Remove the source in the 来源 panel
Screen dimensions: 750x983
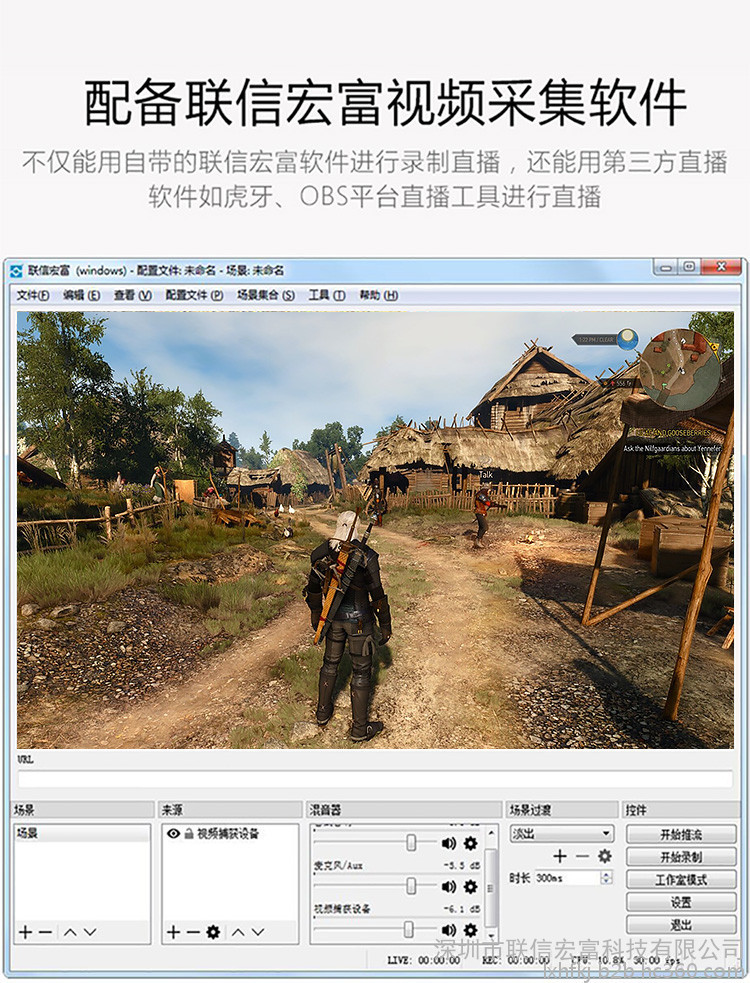point(193,932)
